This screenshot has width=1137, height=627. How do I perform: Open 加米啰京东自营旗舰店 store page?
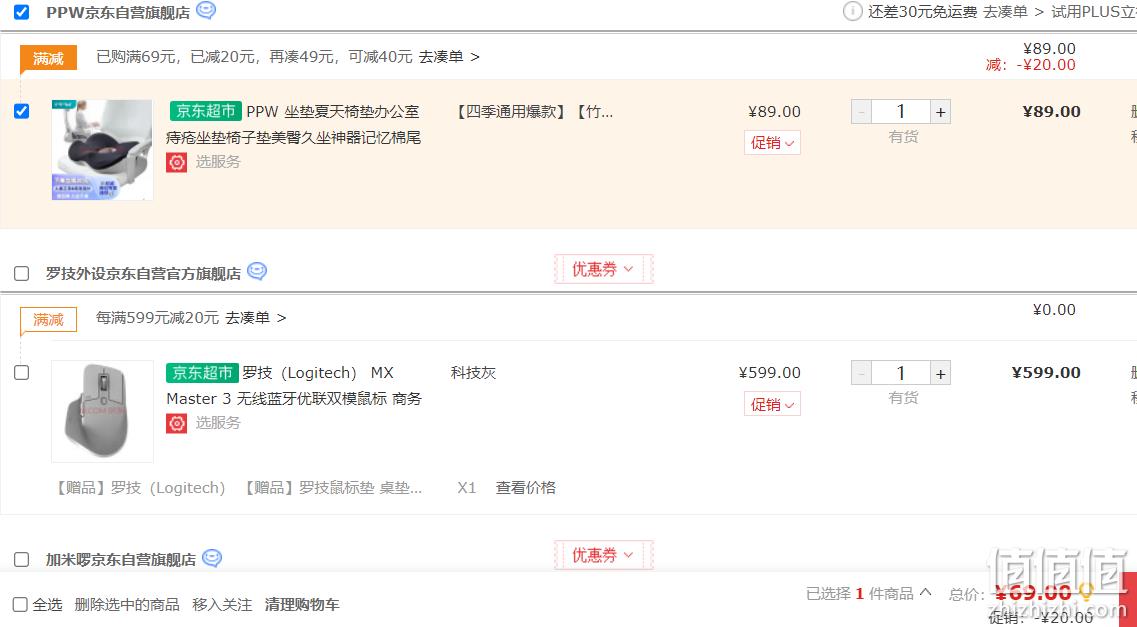pyautogui.click(x=121, y=560)
